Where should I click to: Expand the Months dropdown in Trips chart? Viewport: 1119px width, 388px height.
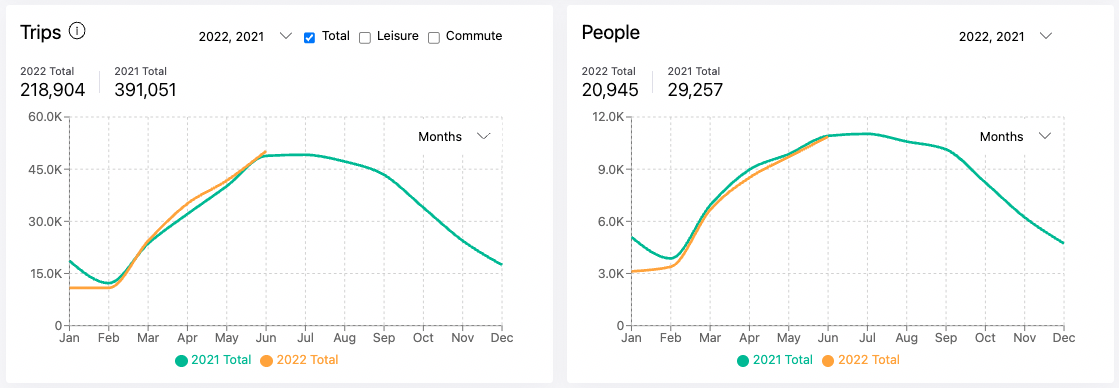click(455, 136)
